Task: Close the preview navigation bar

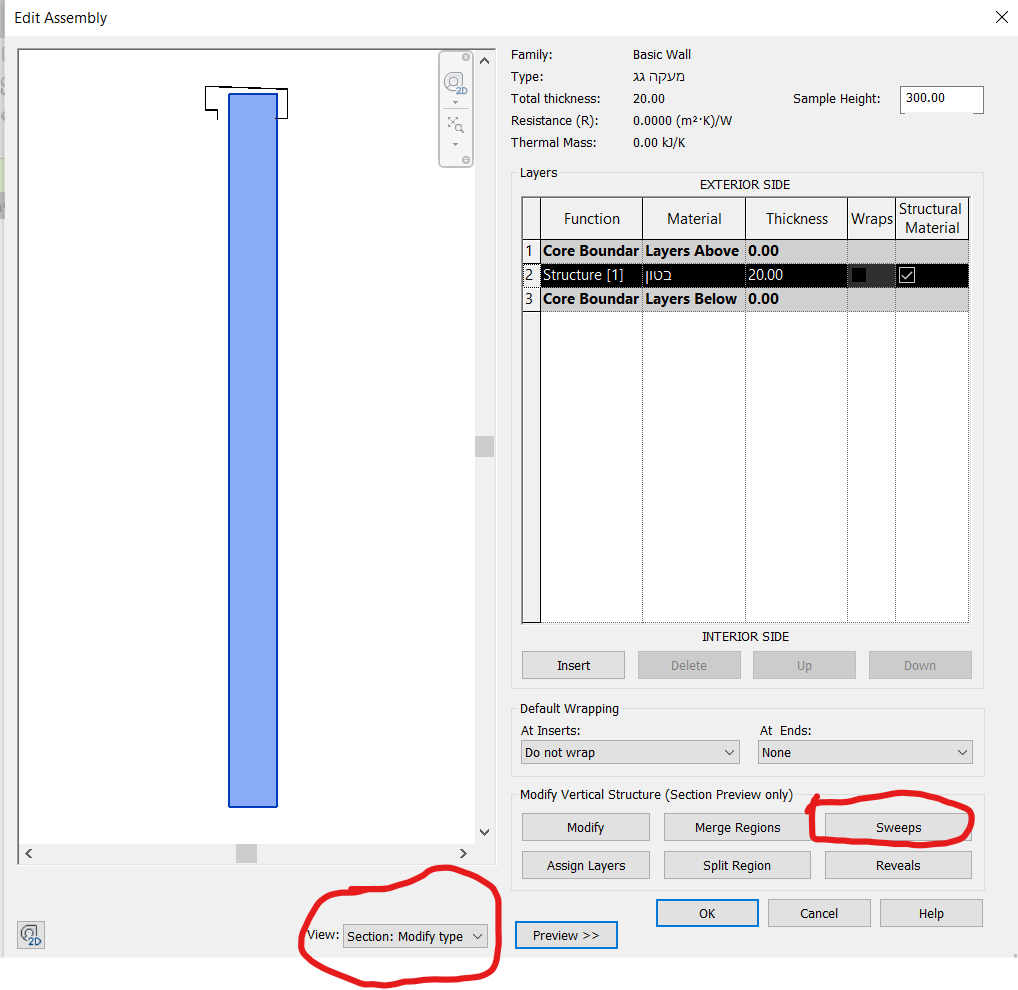Action: point(466,57)
